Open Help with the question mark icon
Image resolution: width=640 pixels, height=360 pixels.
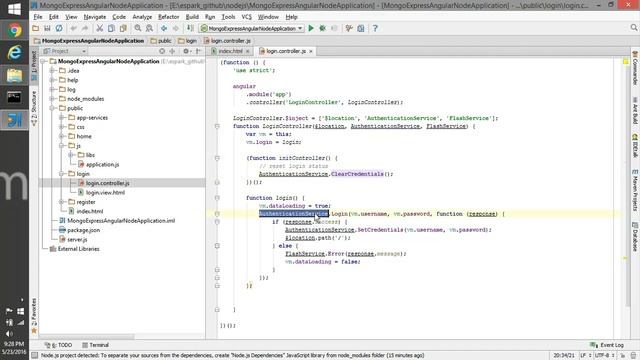pyautogui.click(x=375, y=29)
